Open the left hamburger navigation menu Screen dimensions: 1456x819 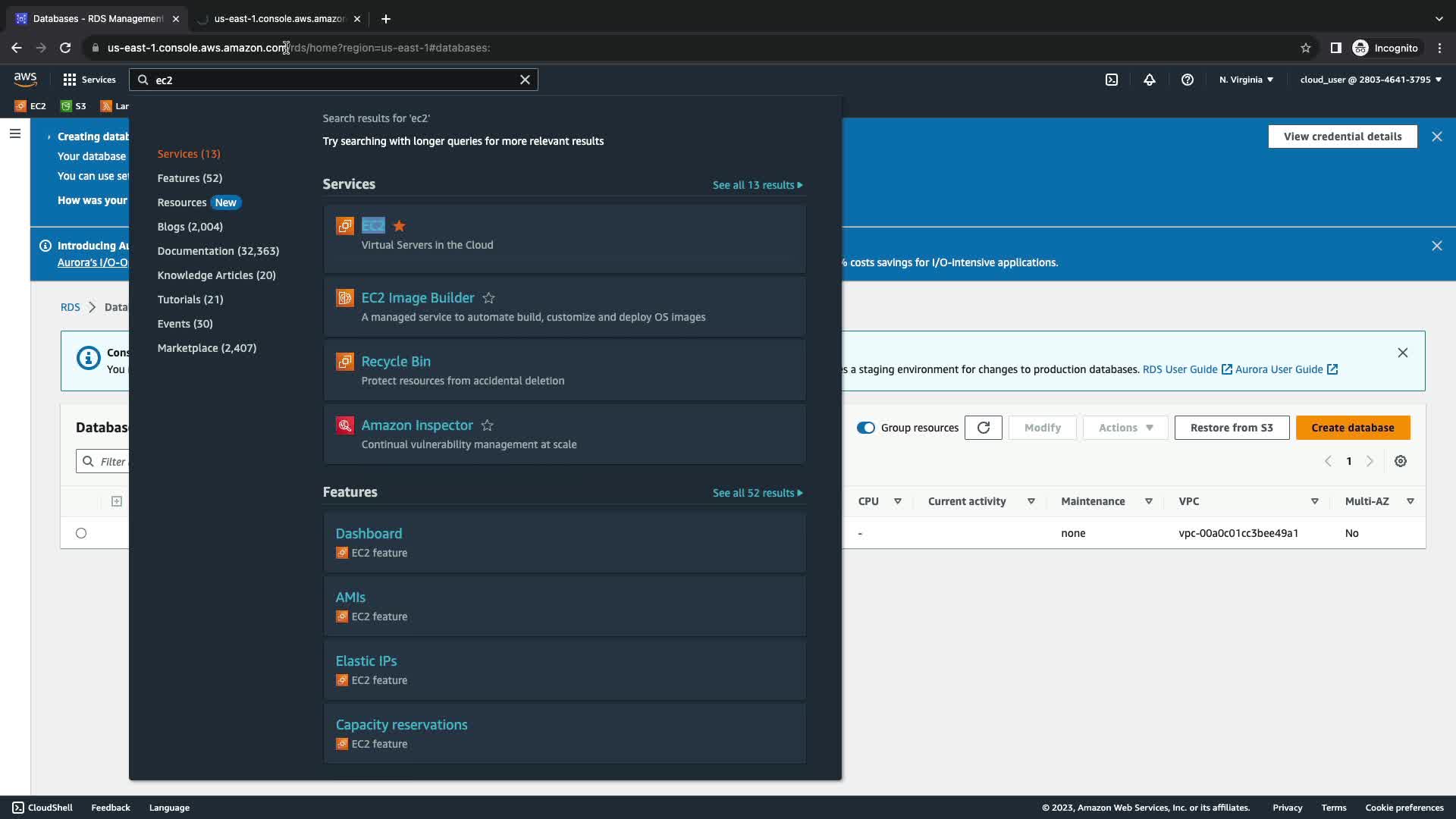point(15,133)
